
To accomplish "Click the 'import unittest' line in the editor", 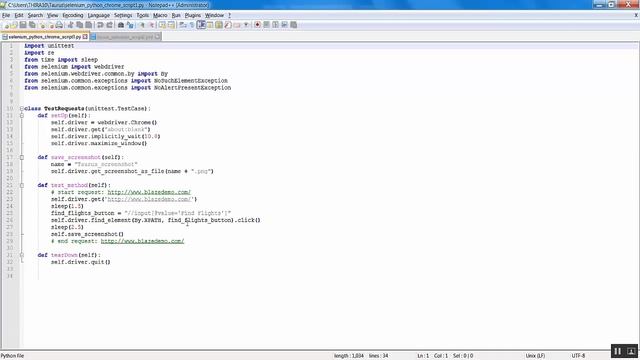I will point(49,46).
